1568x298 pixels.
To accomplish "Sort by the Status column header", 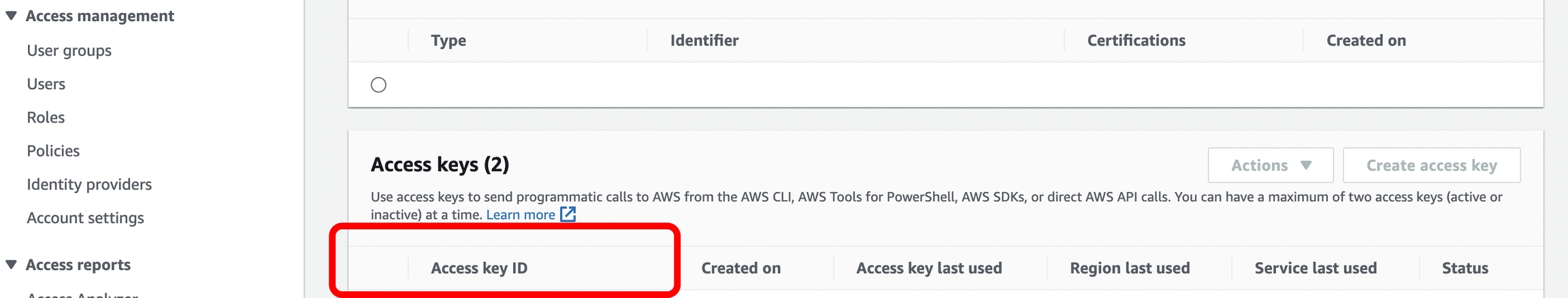I will pyautogui.click(x=1465, y=268).
